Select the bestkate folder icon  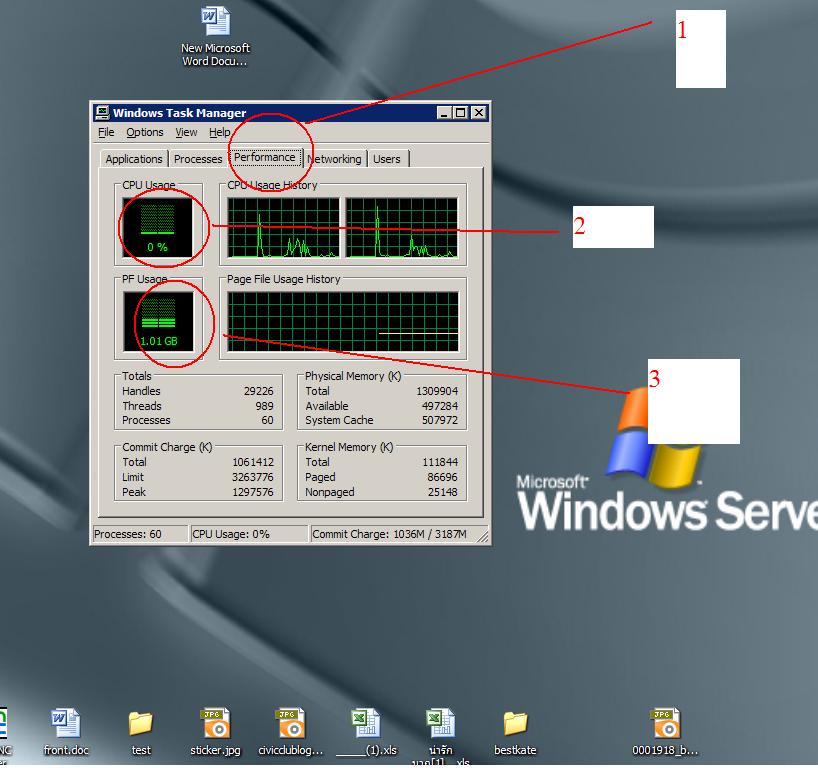(515, 724)
